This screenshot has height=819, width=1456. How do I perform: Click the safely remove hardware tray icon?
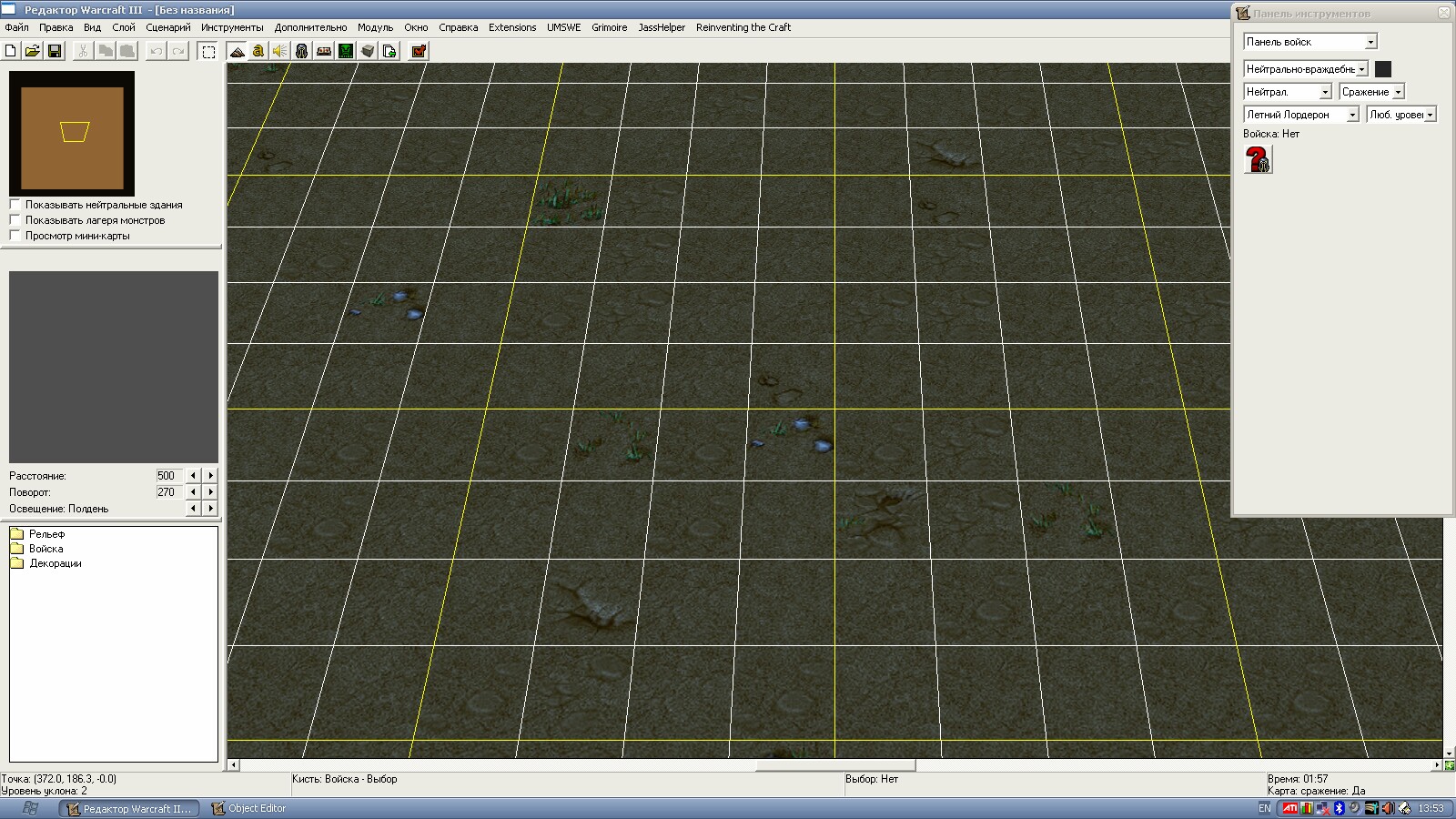point(1404,808)
